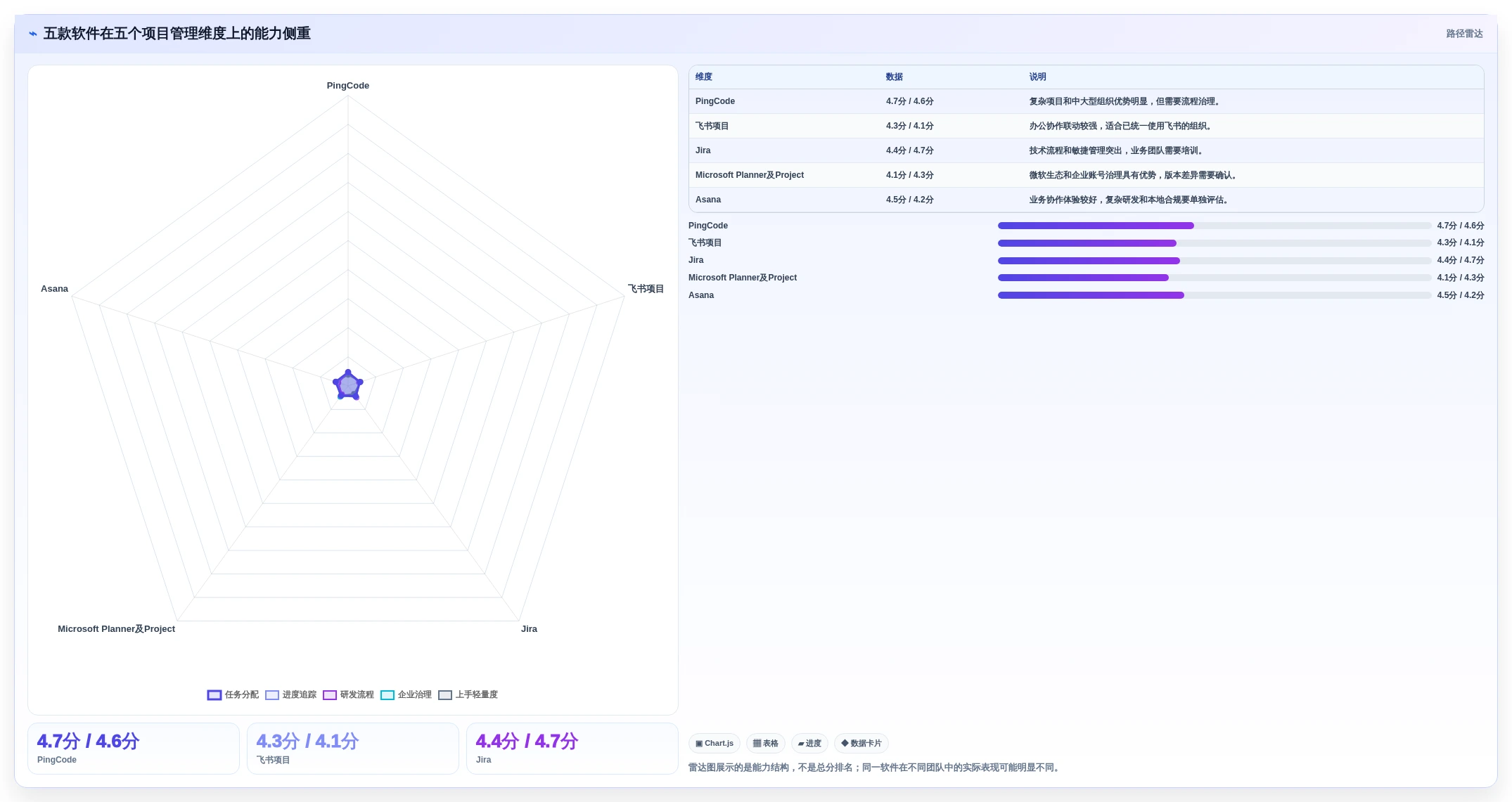Click the 表格 tag chip
1512x802 pixels.
pos(766,743)
